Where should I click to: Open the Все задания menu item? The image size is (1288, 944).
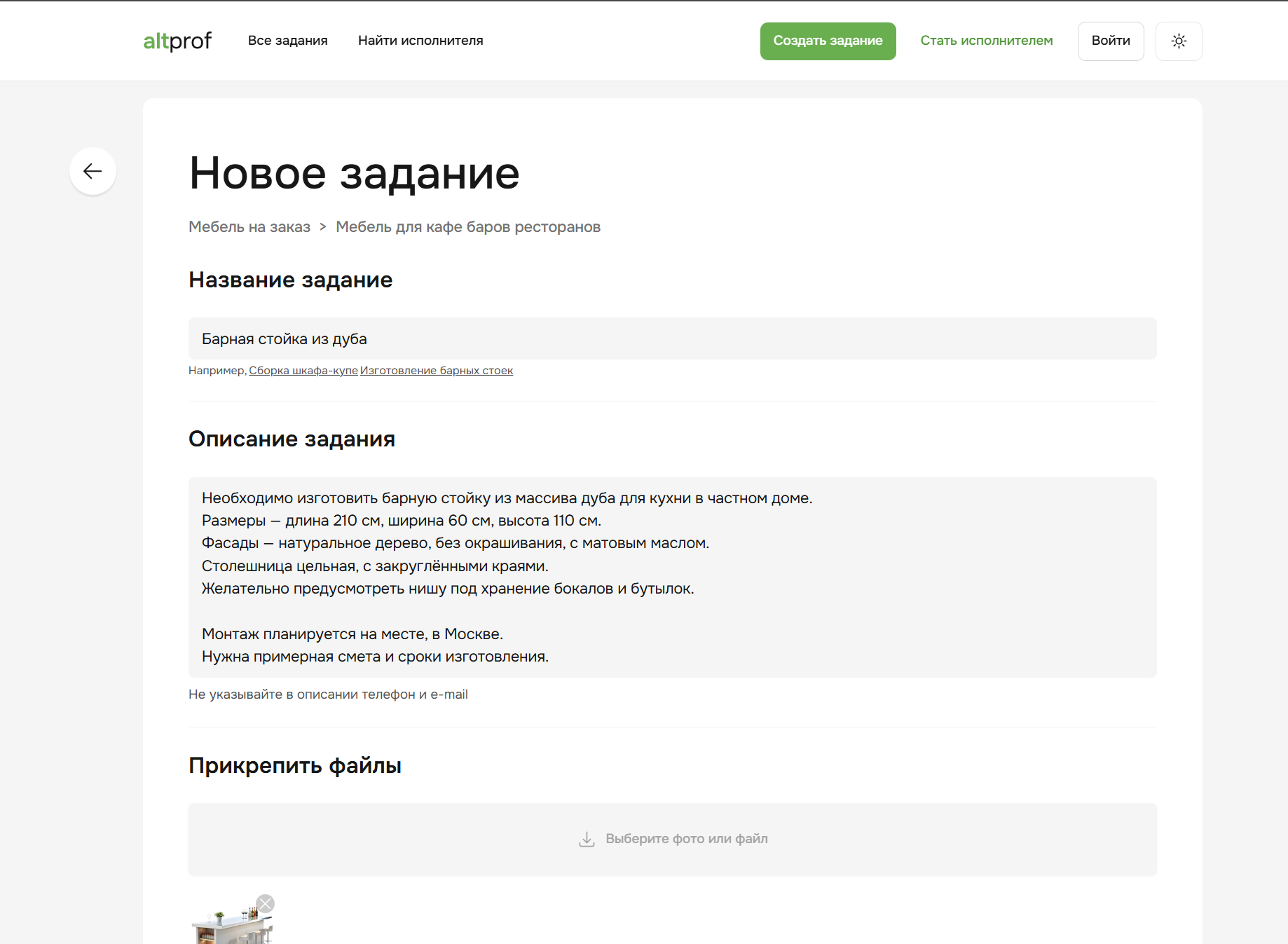288,41
